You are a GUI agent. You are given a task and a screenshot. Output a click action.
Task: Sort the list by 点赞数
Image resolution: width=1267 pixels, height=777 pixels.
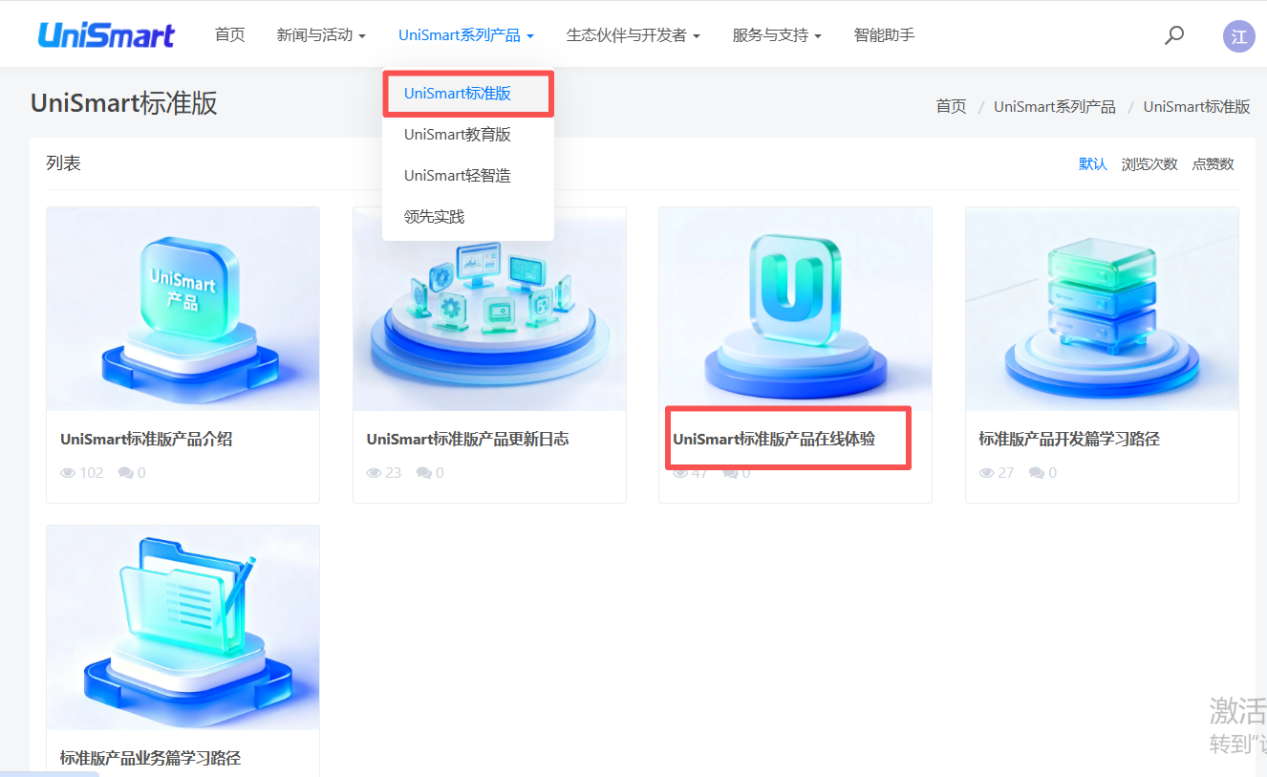pyautogui.click(x=1212, y=164)
